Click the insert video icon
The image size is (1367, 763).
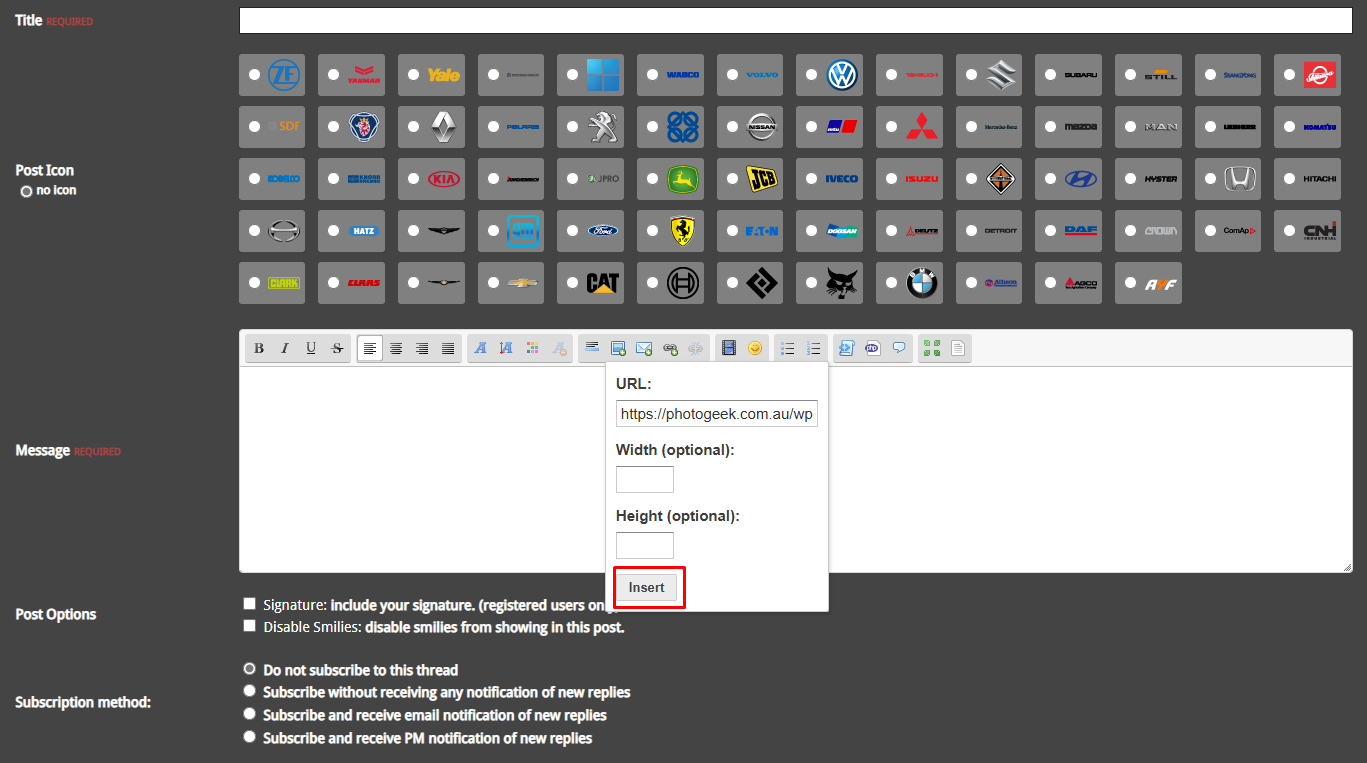[729, 348]
